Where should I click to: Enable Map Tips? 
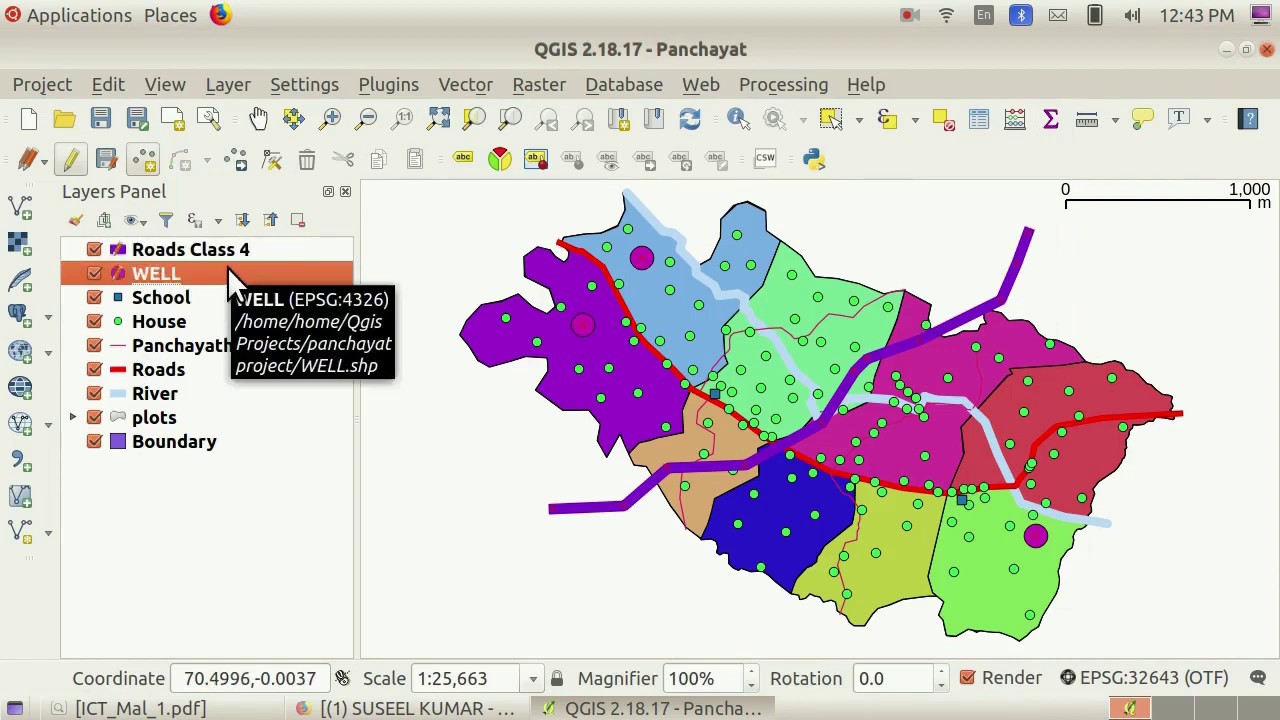(1143, 119)
